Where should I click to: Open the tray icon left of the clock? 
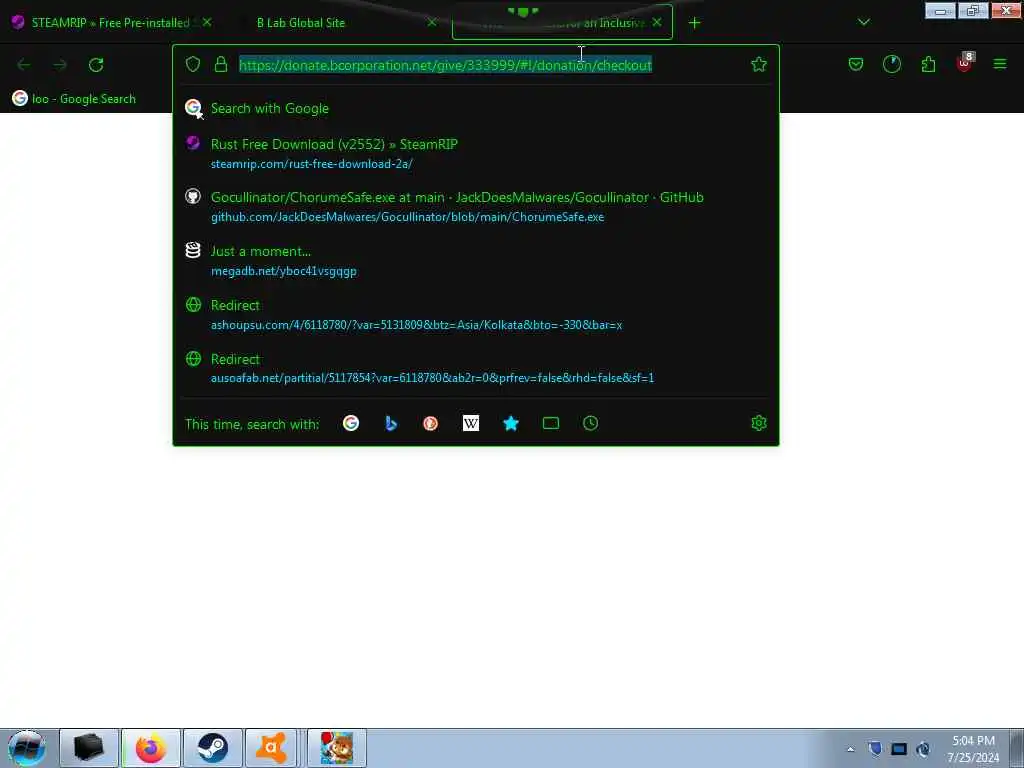923,749
